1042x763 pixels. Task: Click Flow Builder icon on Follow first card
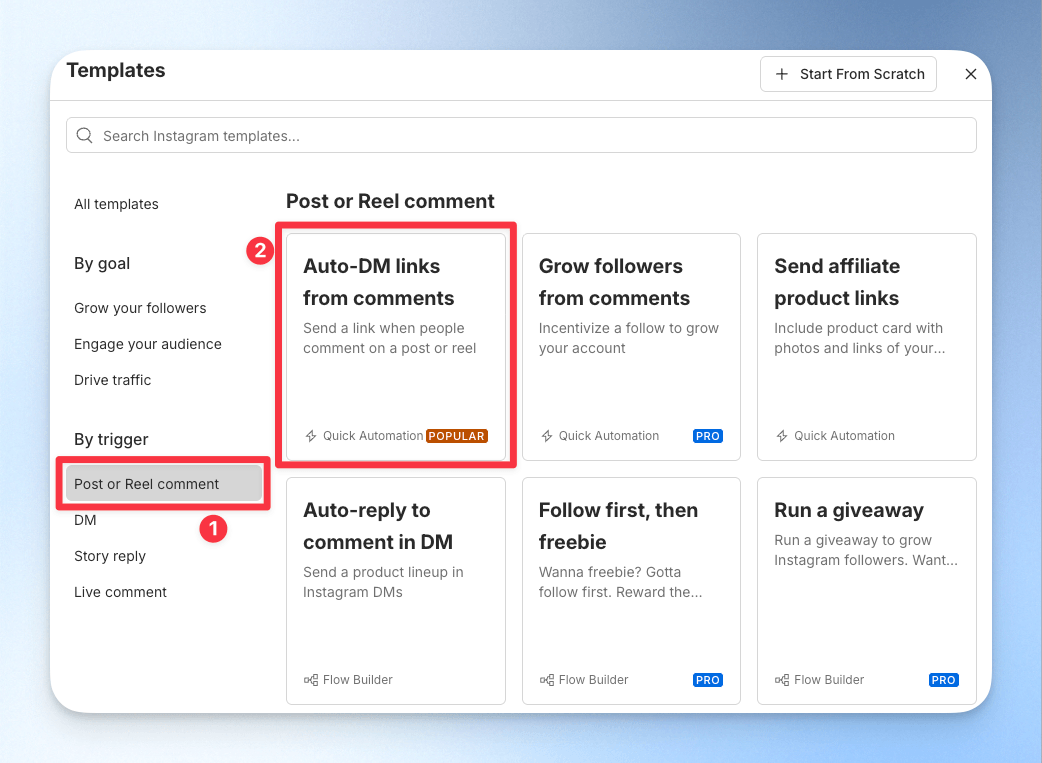pyautogui.click(x=546, y=680)
